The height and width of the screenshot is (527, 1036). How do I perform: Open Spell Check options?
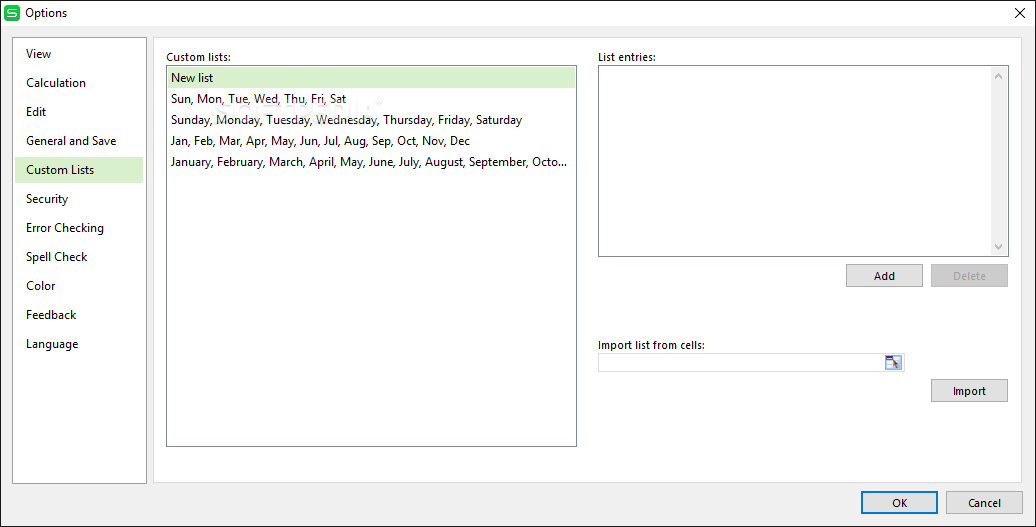click(x=79, y=258)
